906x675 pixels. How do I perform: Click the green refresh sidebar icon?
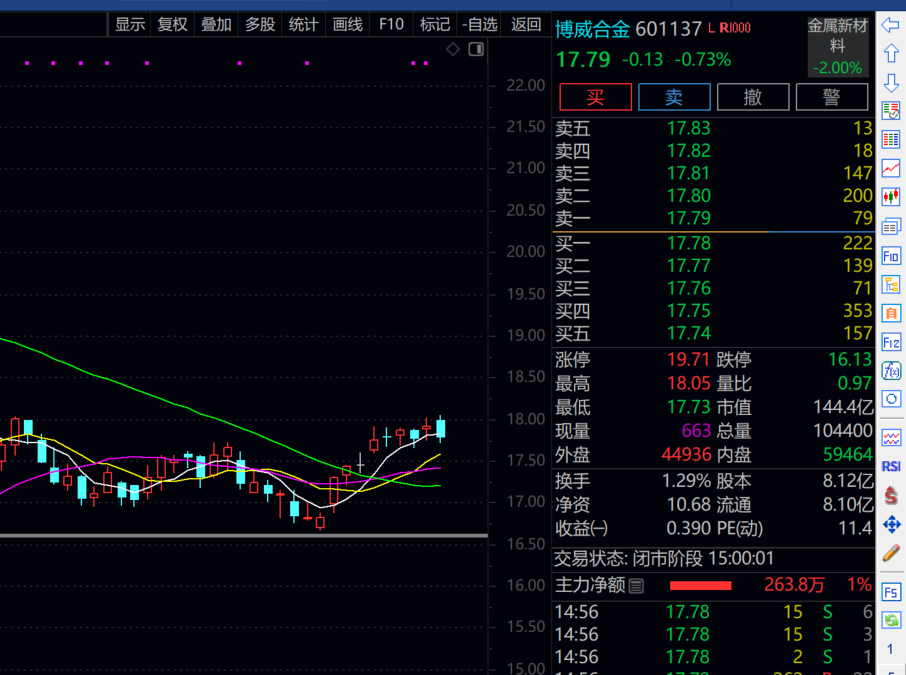[x=890, y=620]
